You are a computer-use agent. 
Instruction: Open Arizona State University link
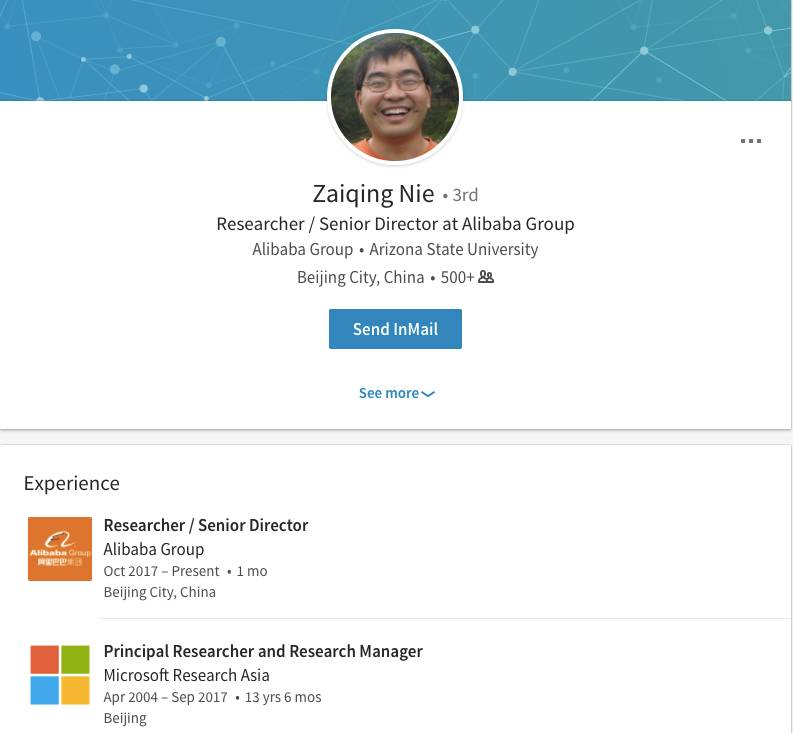coord(453,249)
